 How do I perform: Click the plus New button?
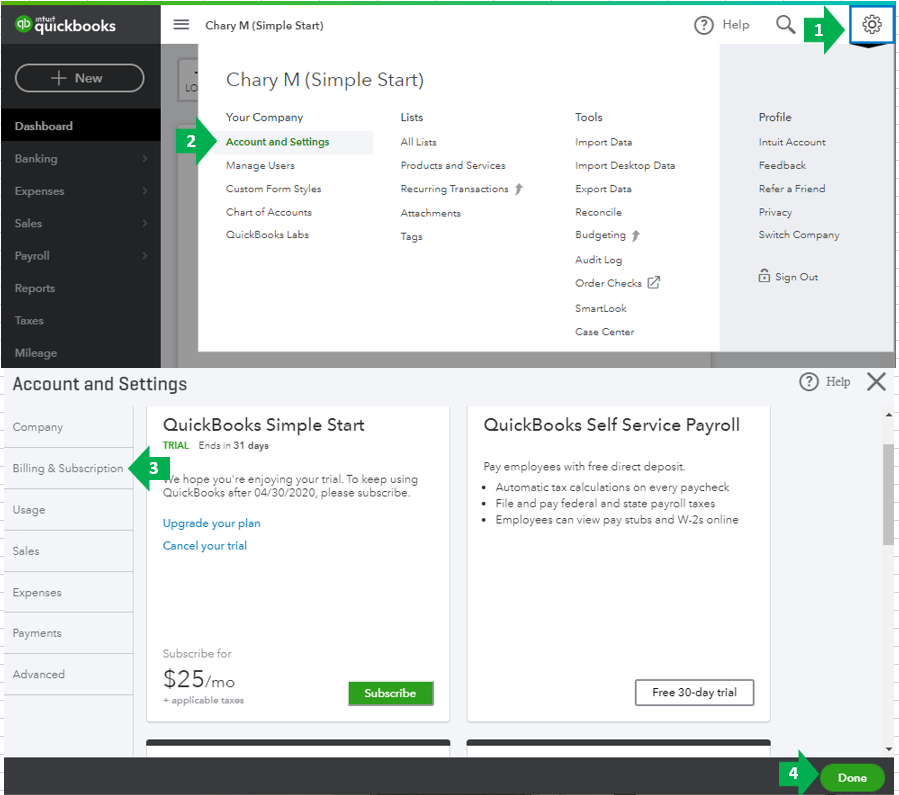point(79,78)
